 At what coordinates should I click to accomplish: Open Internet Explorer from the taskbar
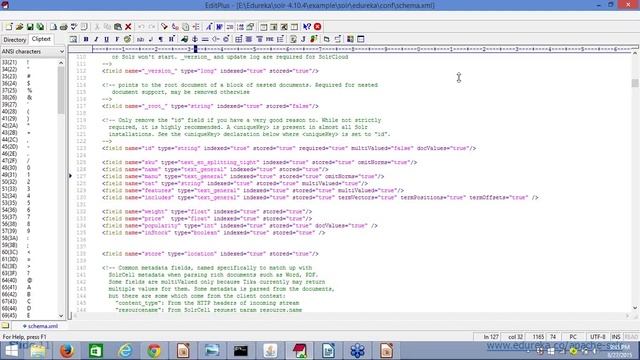click(x=125, y=351)
